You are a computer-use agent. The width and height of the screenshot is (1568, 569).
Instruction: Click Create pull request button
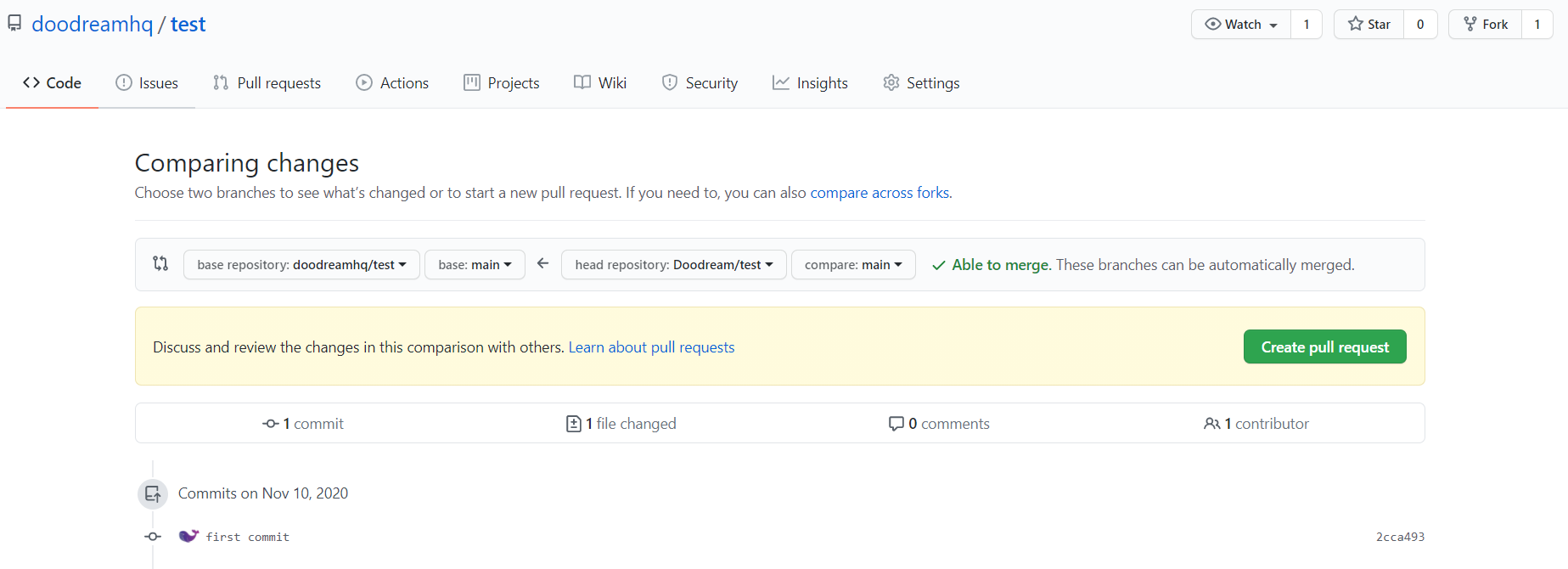click(1324, 346)
